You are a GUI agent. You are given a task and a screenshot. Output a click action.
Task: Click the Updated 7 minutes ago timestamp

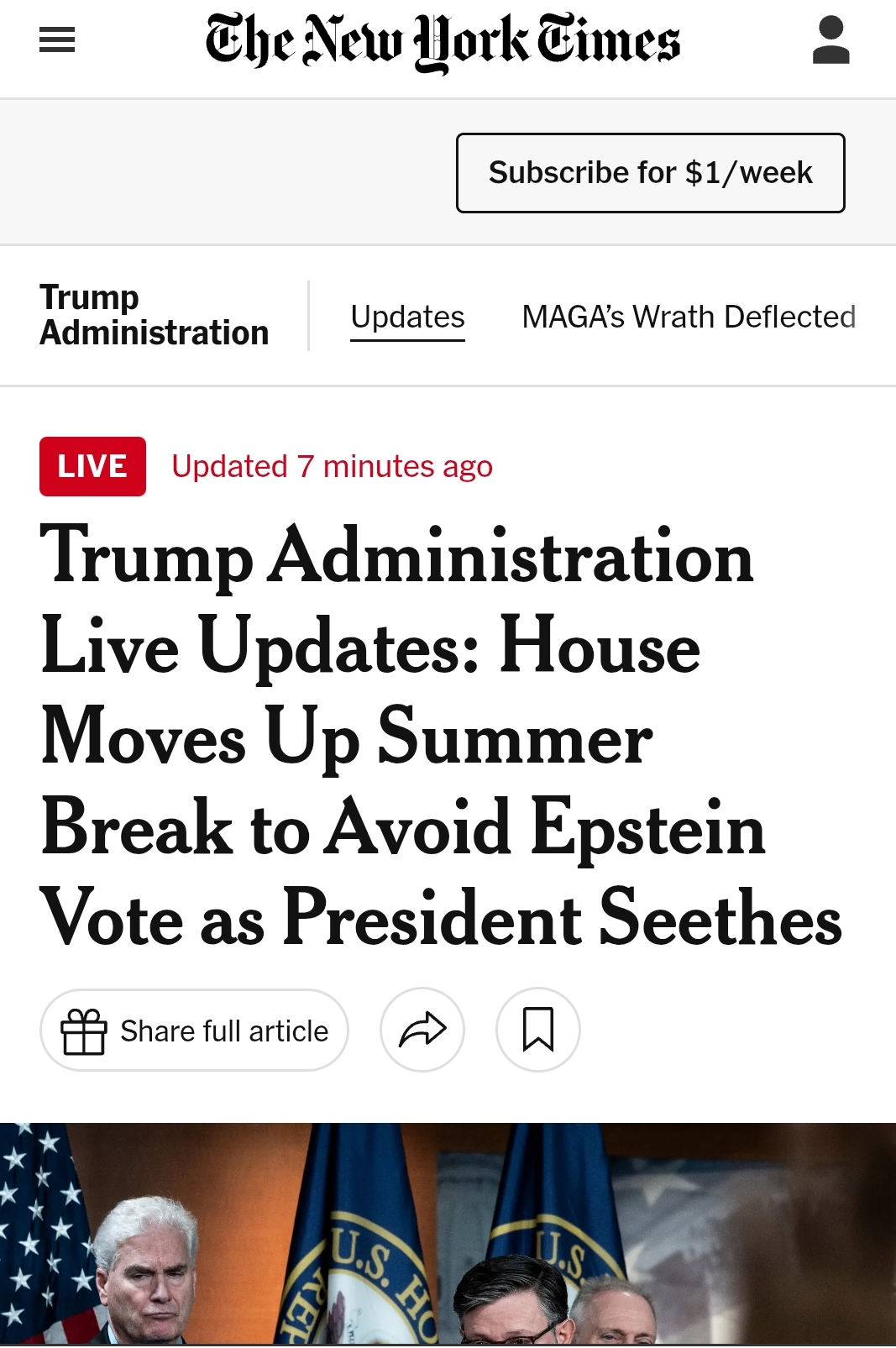(x=332, y=466)
